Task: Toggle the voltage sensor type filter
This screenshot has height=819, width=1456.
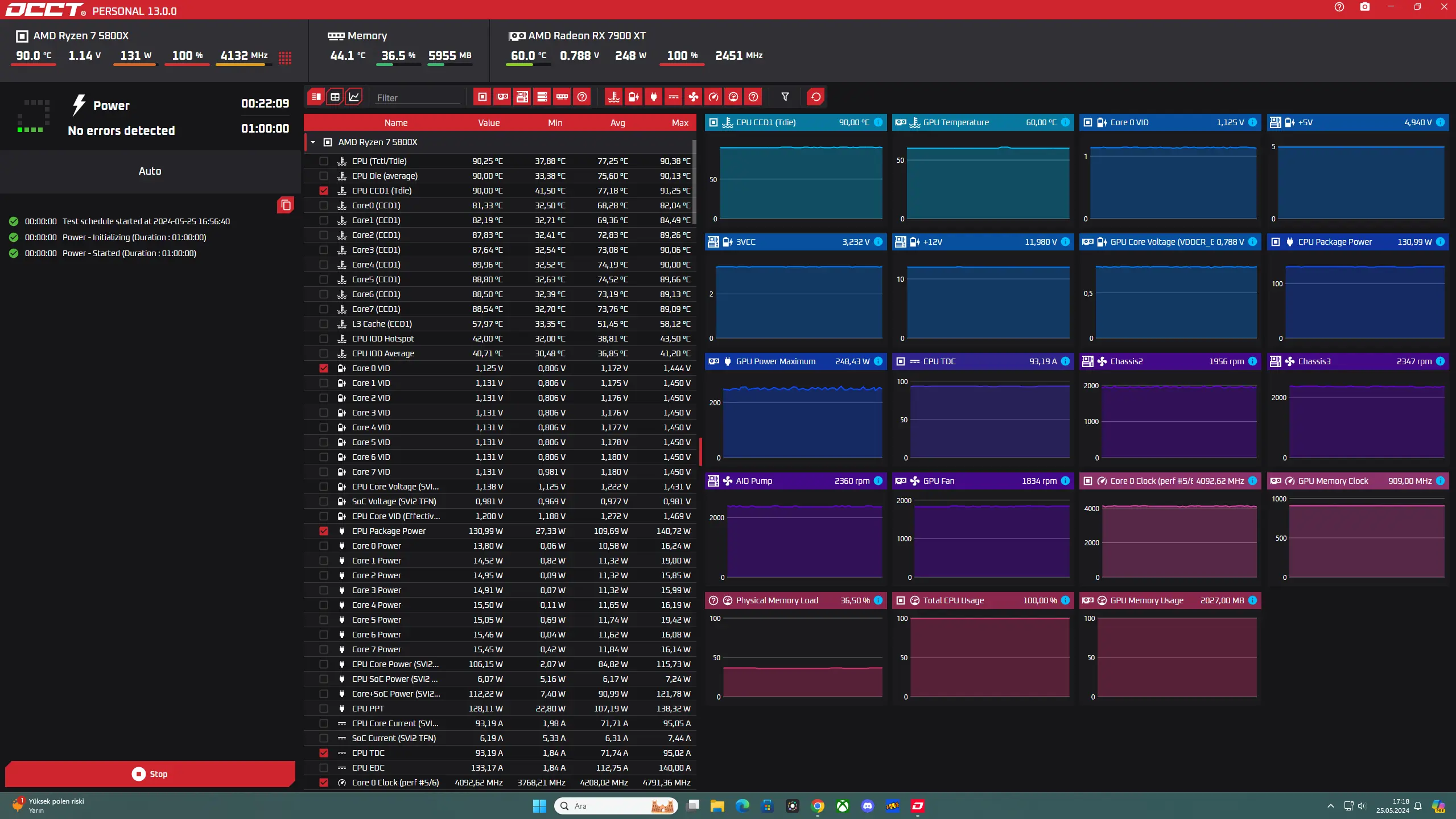Action: 634,97
